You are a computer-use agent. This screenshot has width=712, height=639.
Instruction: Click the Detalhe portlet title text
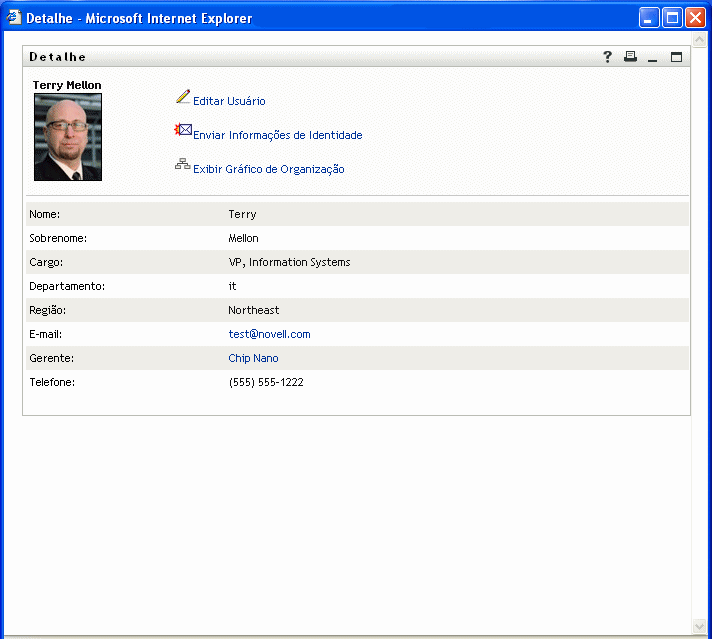point(57,57)
